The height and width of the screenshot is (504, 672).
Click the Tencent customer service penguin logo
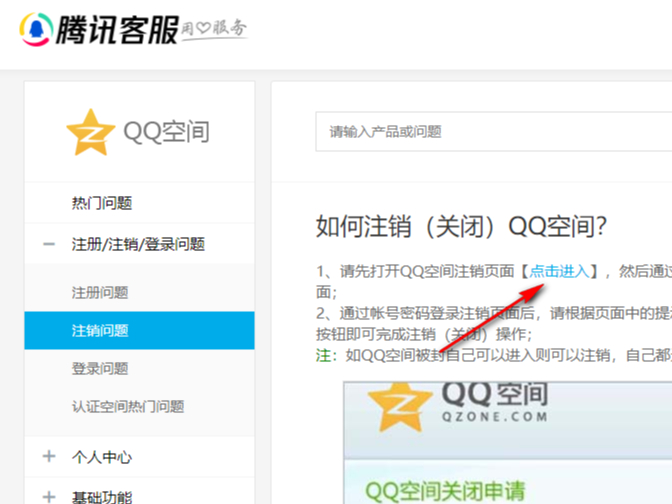[x=36, y=29]
